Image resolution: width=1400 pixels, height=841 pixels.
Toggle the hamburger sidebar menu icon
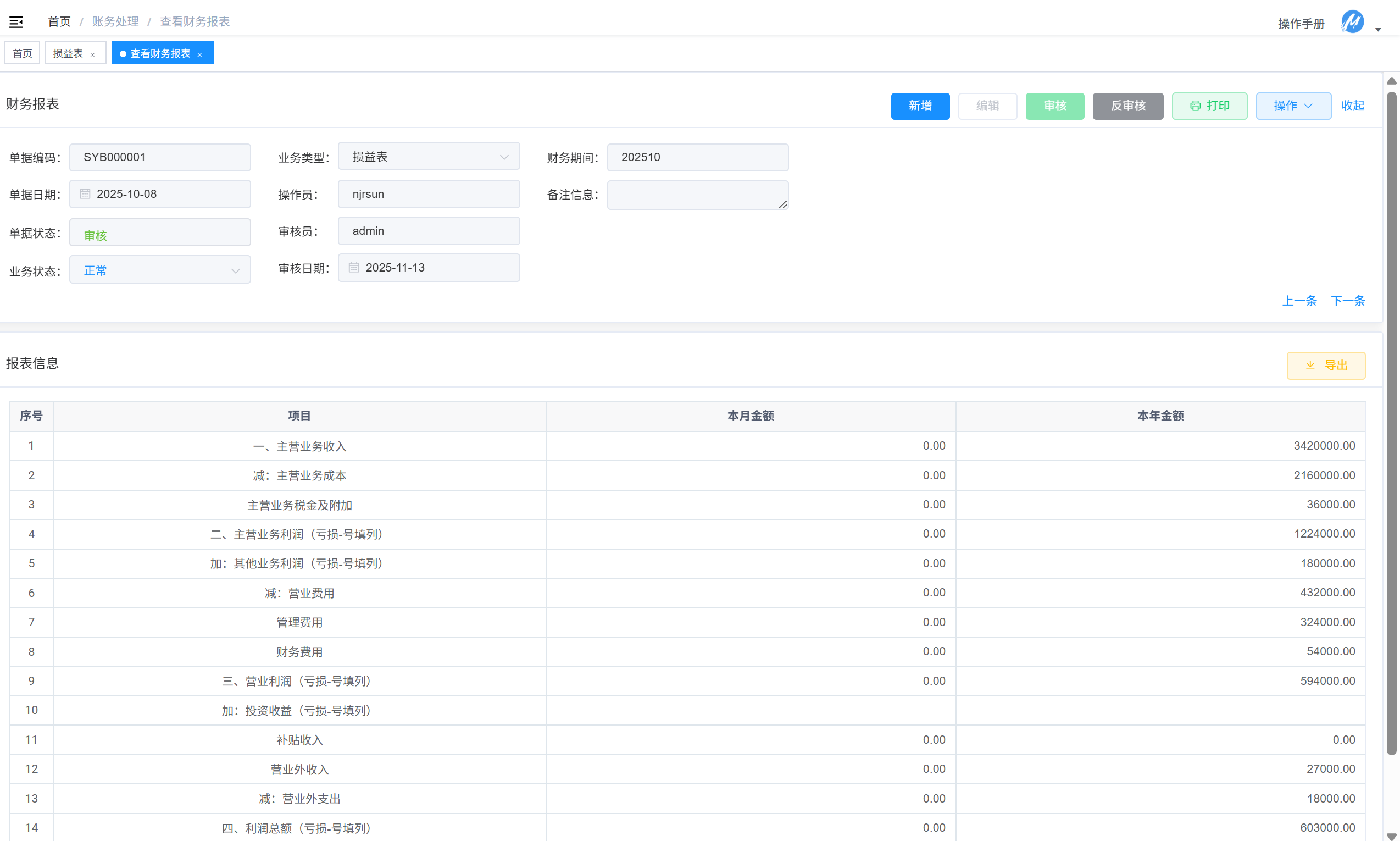(x=16, y=22)
